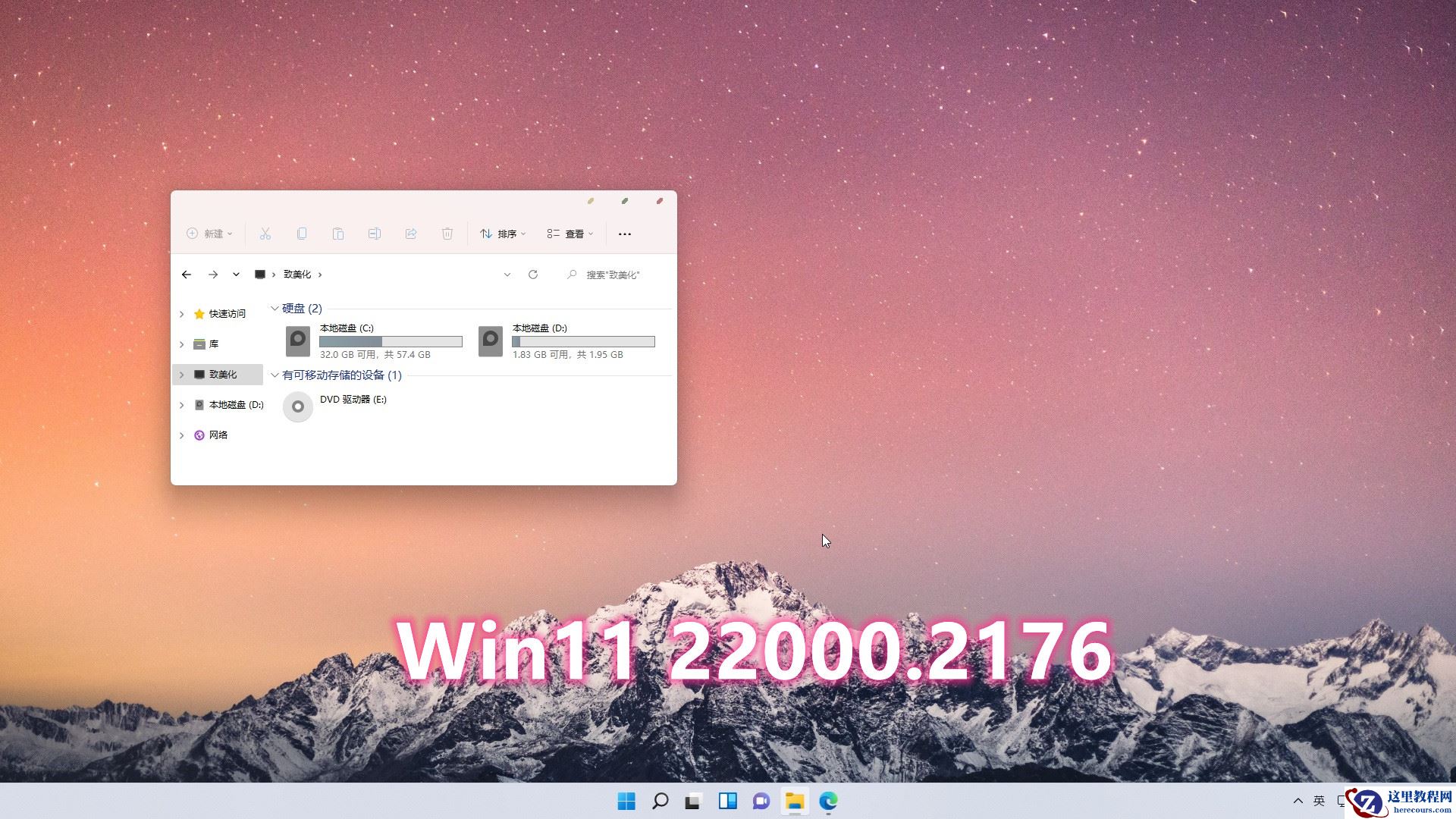
Task: Select 网络 in the sidebar
Action: tap(218, 435)
